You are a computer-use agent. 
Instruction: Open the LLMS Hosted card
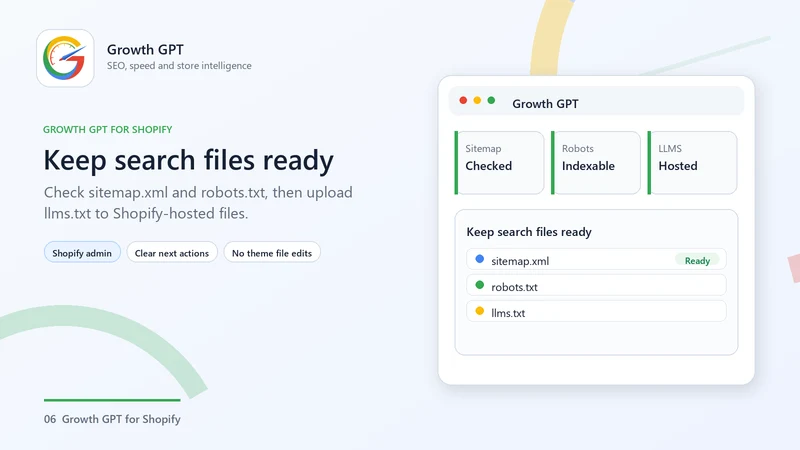click(692, 163)
